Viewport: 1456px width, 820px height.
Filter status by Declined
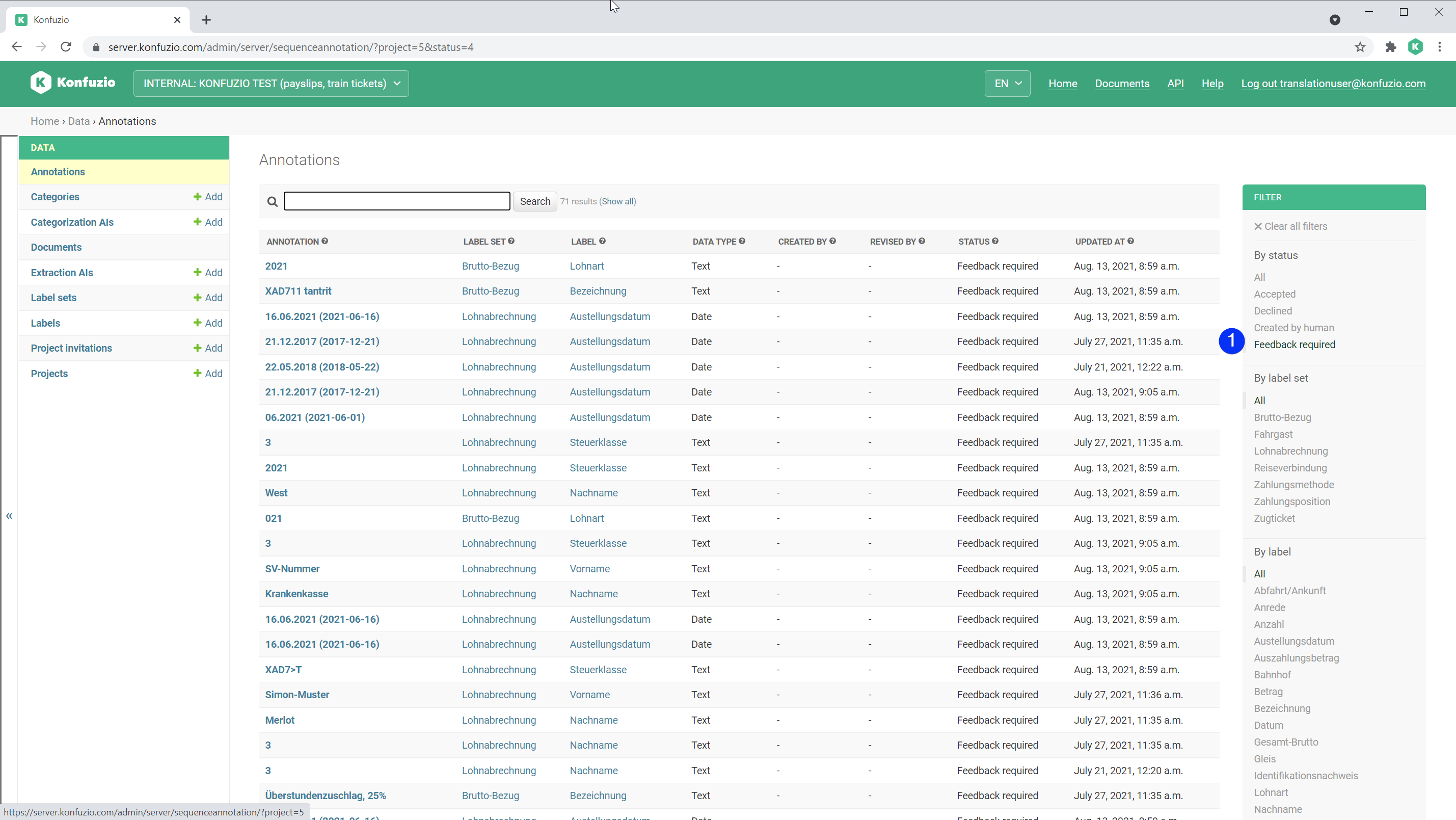1273,311
